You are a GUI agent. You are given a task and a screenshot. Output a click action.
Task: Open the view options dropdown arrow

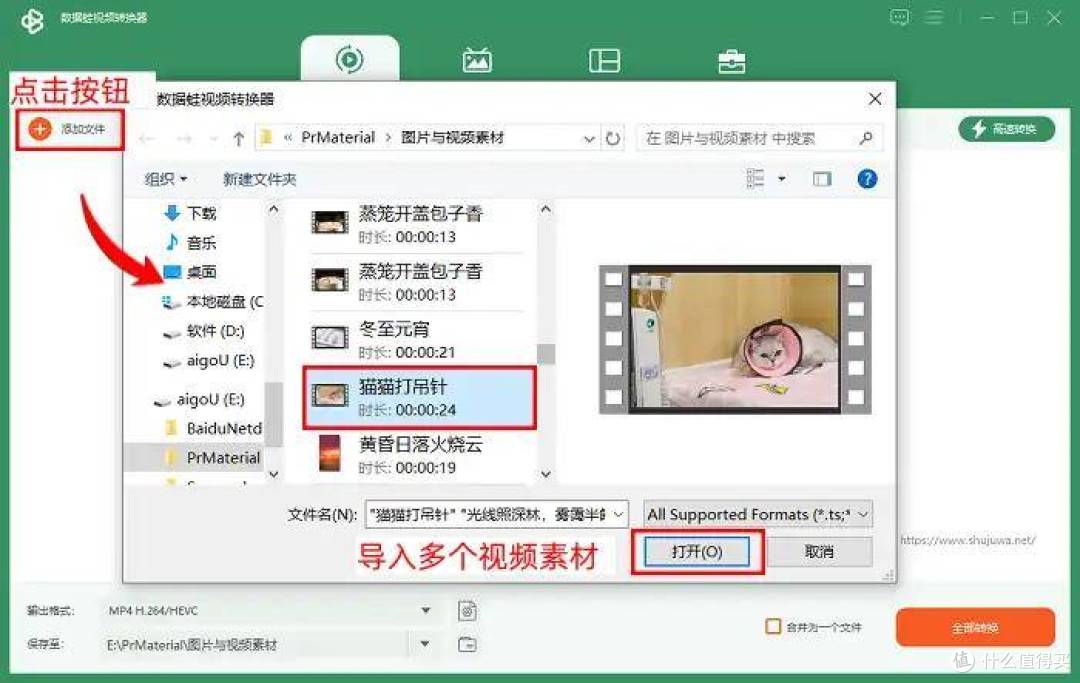pyautogui.click(x=782, y=179)
